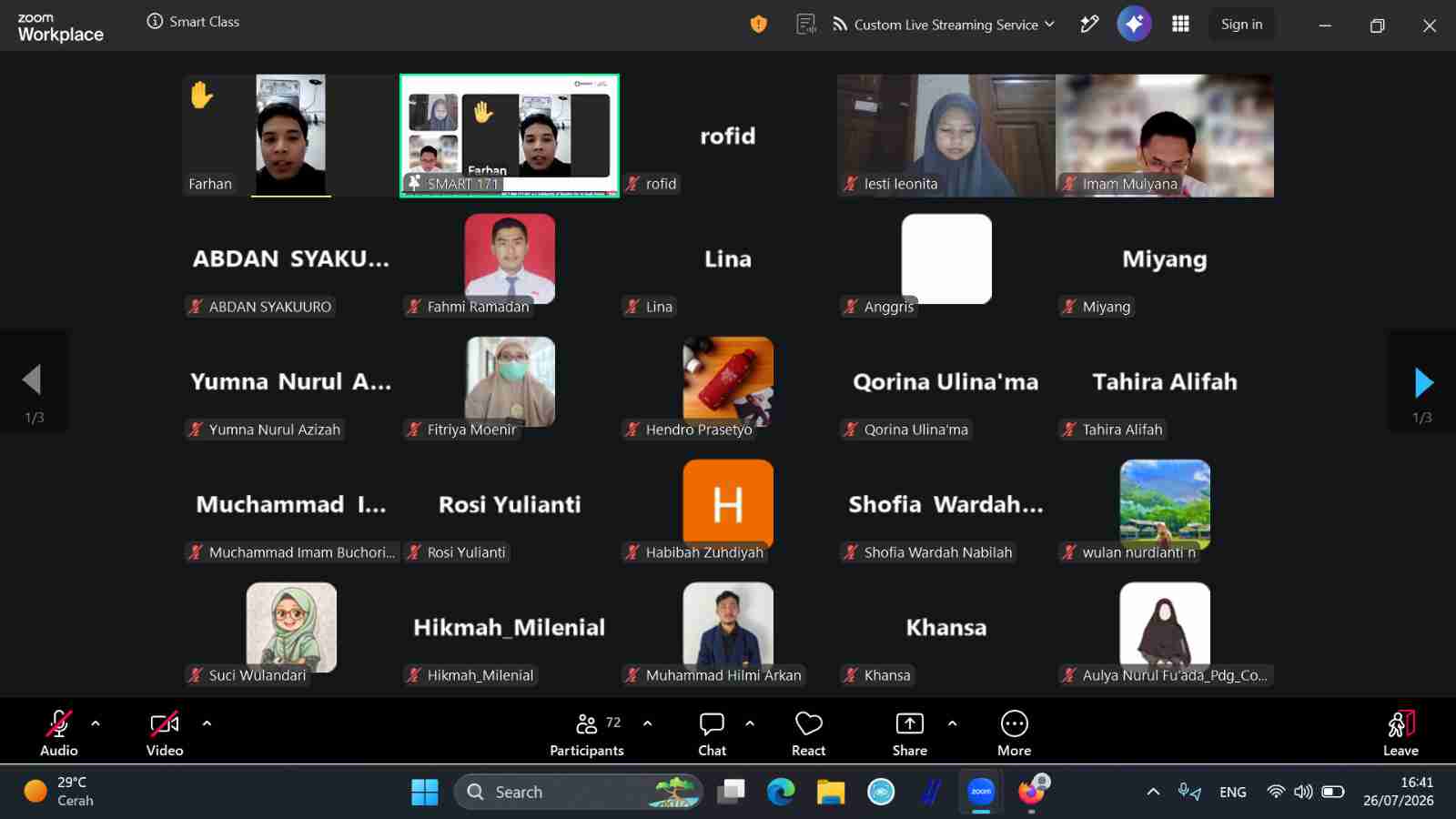Expand audio options arrow
Image resolution: width=1456 pixels, height=819 pixels.
click(x=96, y=723)
